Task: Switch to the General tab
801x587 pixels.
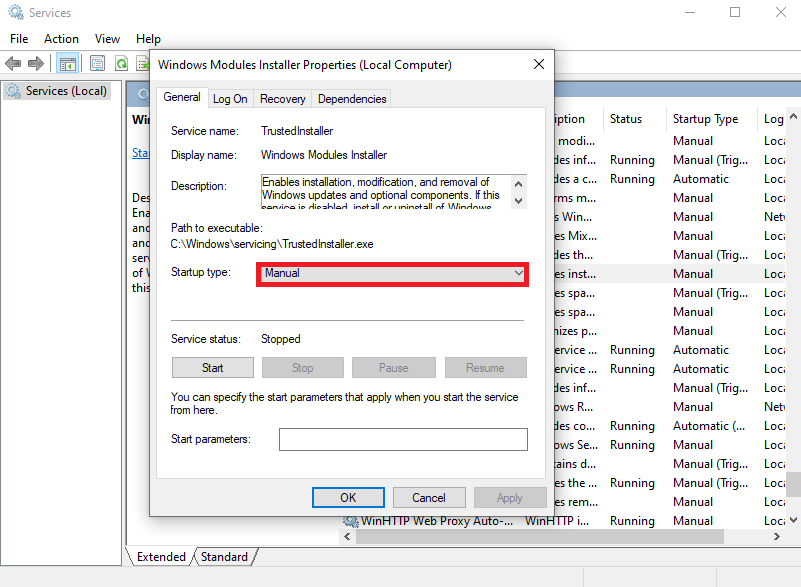Action: 182,97
